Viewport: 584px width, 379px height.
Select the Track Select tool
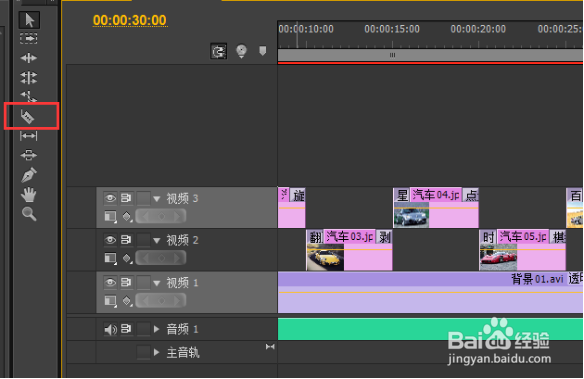click(x=29, y=39)
